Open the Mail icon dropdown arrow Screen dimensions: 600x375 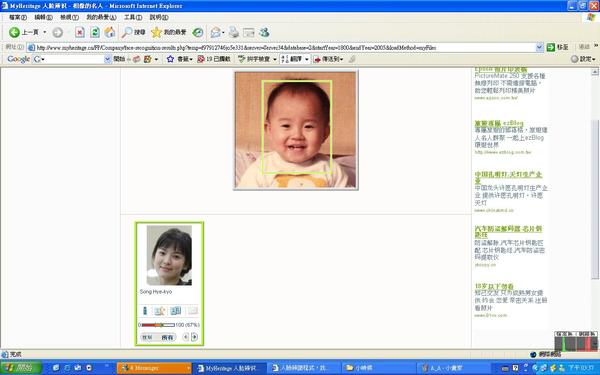pos(223,33)
